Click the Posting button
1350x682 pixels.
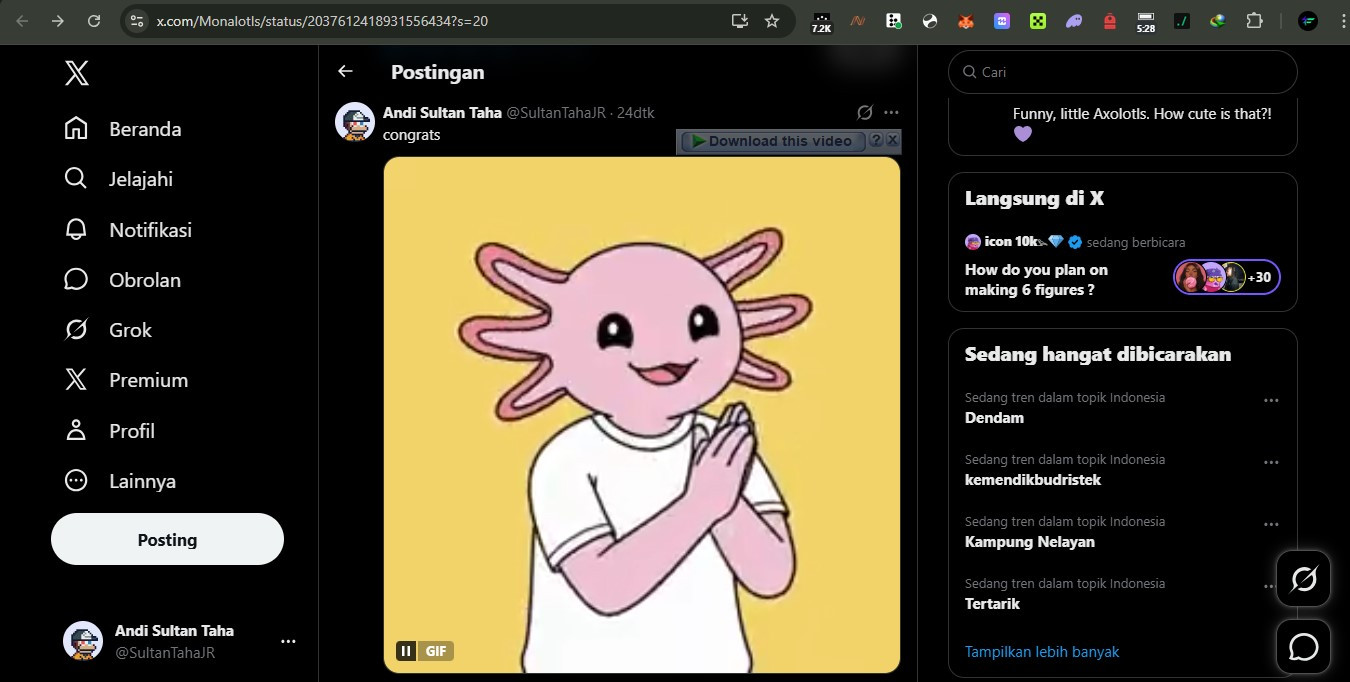167,539
